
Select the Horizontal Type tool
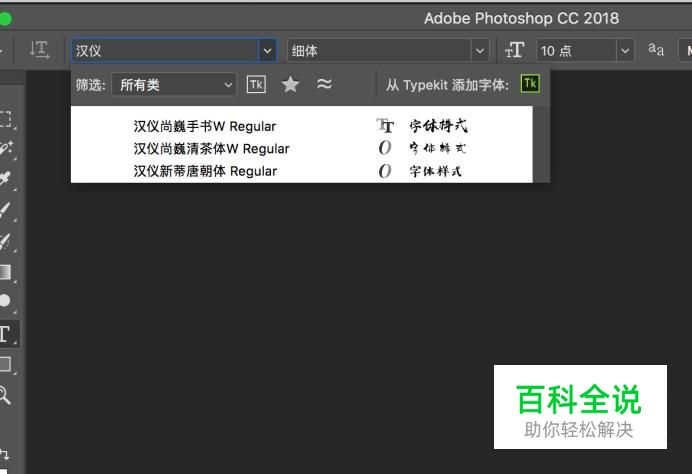click(x=5, y=334)
